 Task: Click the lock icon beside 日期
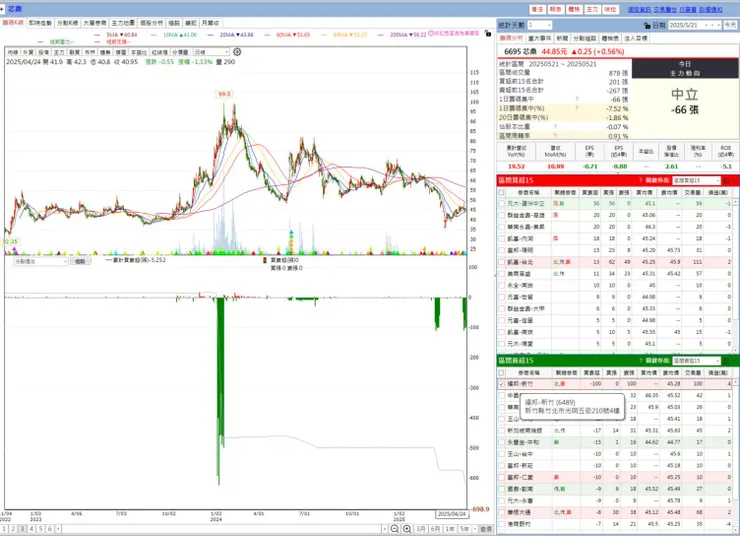coord(647,25)
